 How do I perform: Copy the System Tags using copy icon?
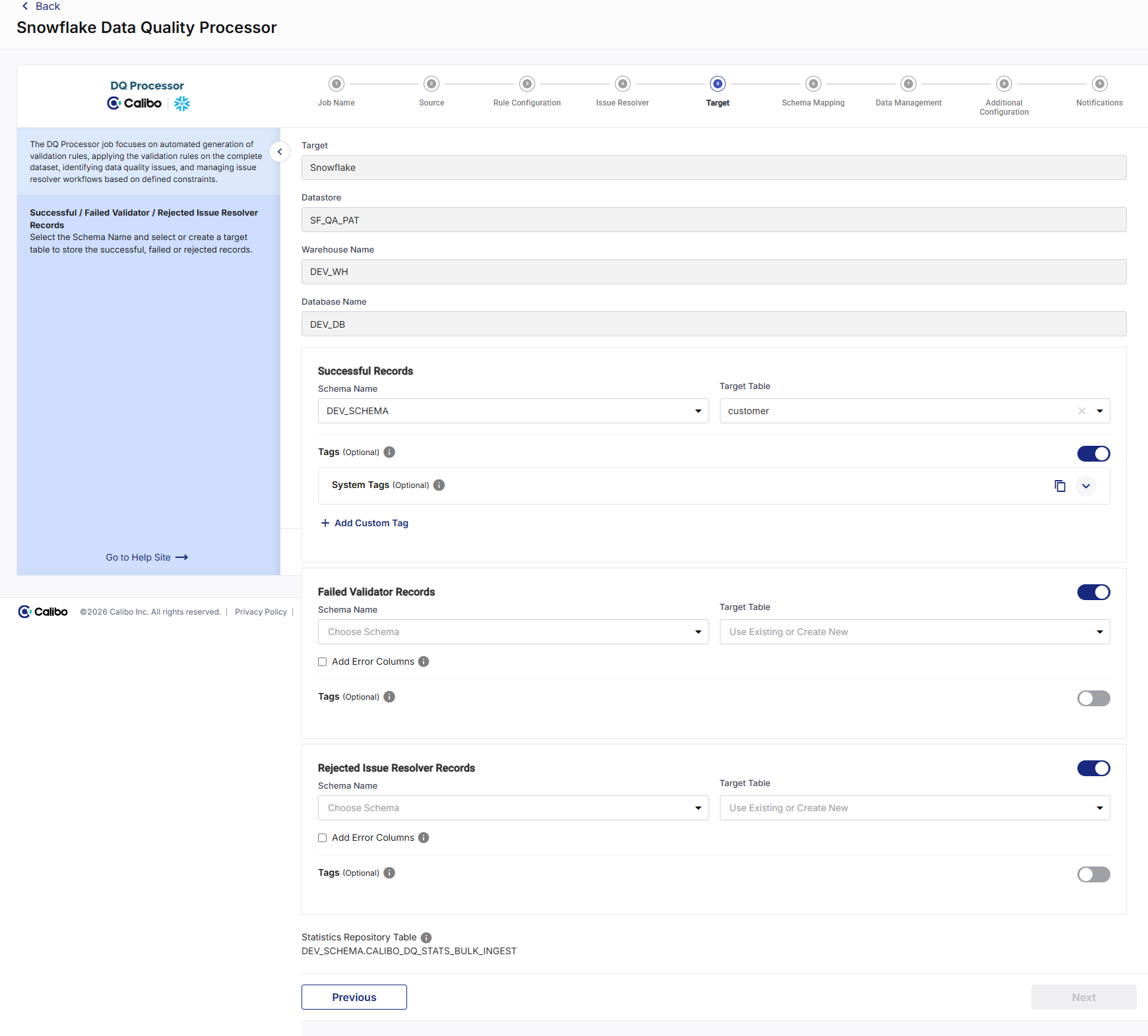1060,486
